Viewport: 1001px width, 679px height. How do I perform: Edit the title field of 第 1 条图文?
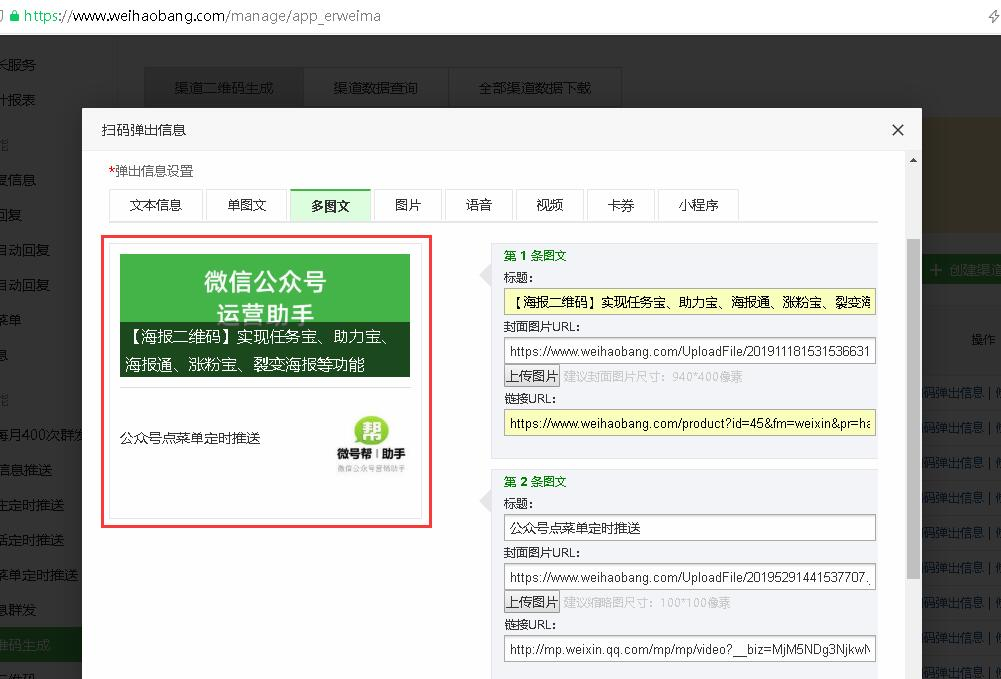tap(689, 302)
